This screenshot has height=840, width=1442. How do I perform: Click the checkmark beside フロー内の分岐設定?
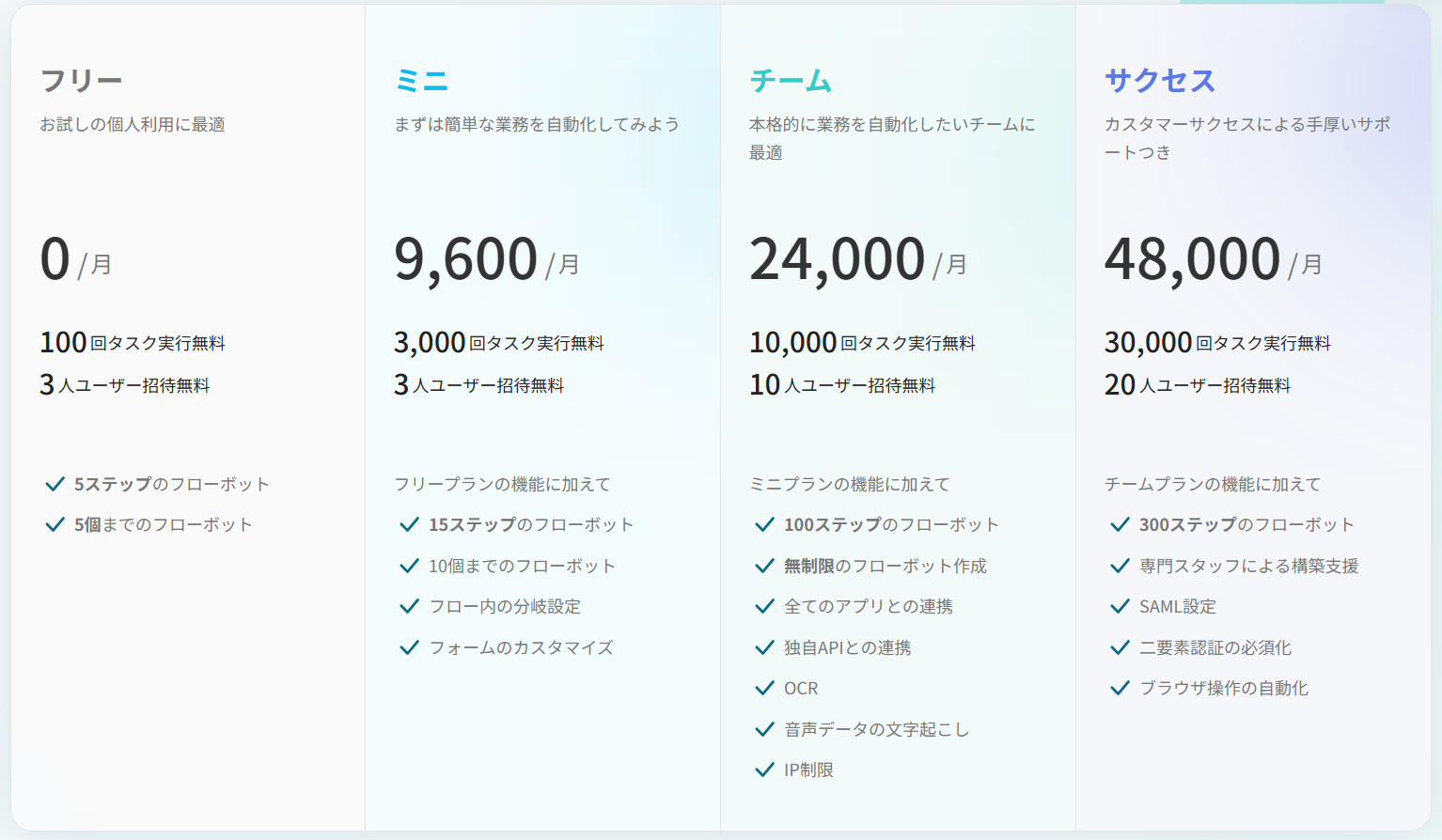tap(409, 606)
